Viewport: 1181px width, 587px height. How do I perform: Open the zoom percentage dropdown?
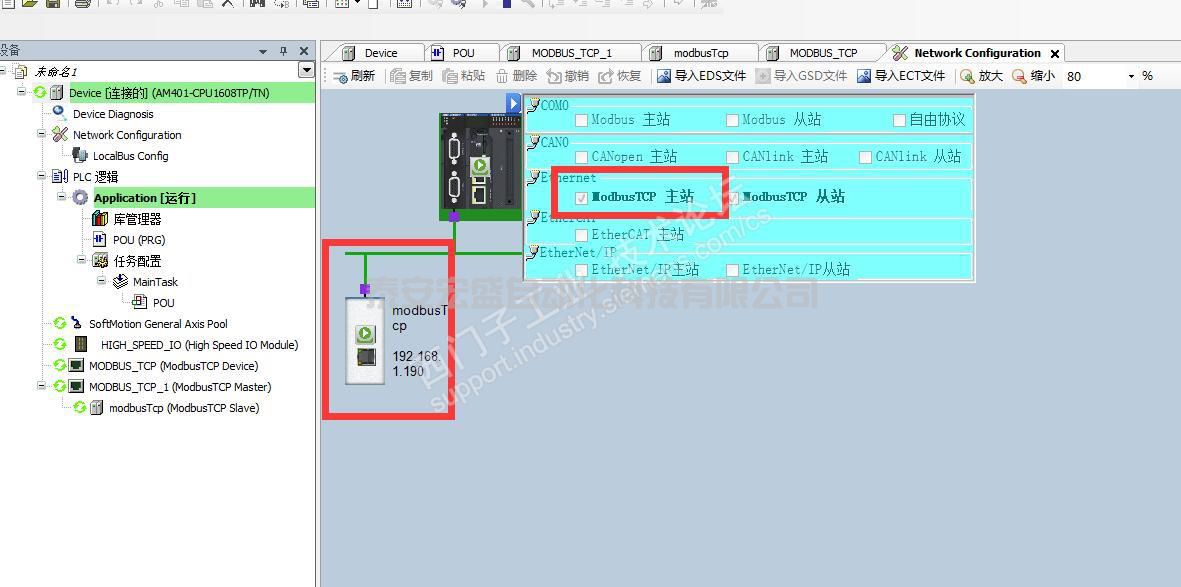pos(1131,76)
